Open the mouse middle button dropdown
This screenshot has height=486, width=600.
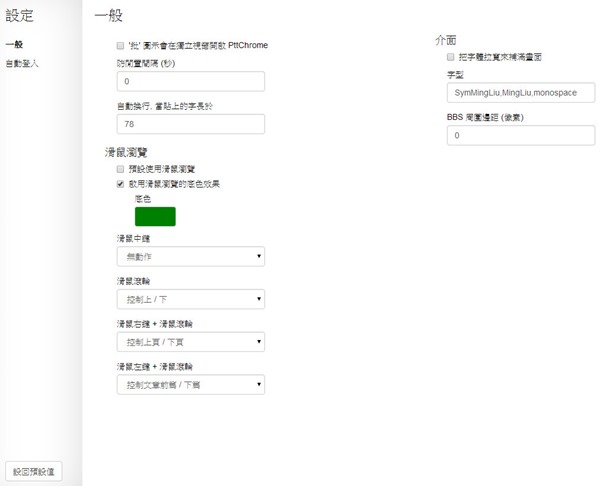click(190, 257)
